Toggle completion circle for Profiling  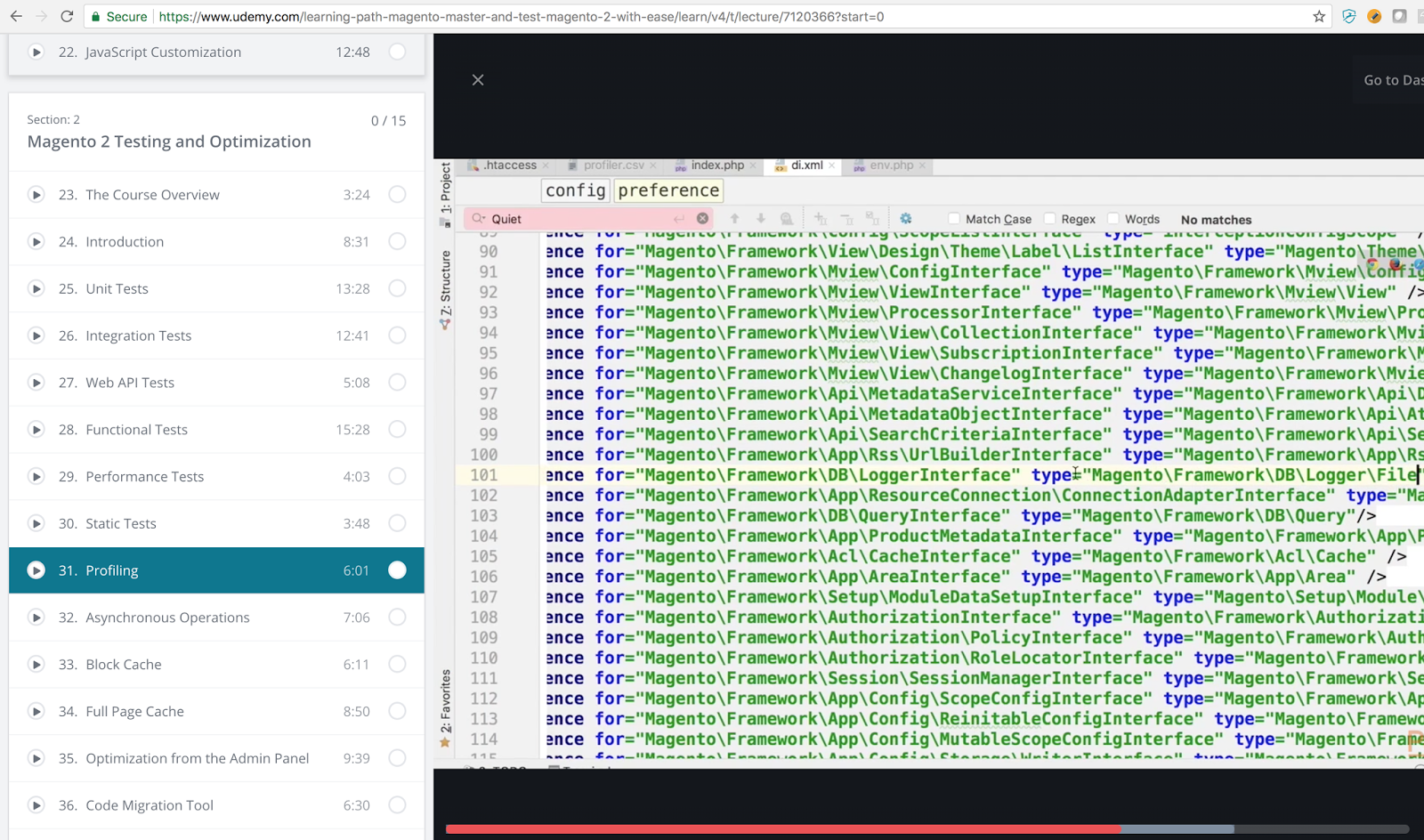pos(397,570)
